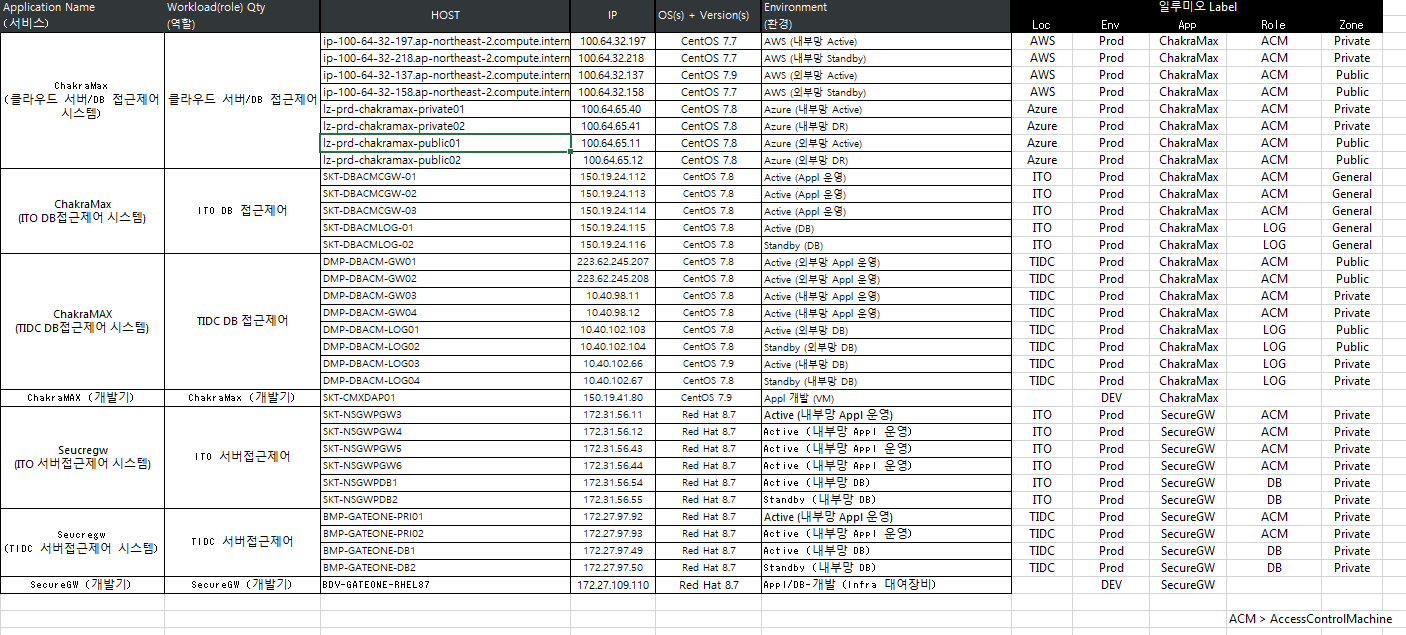Select the 'Zone' sub-header cell
1406x635 pixels.
(1351, 25)
